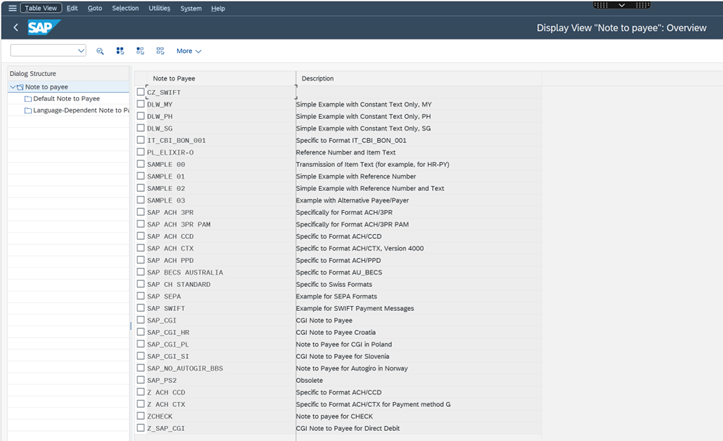This screenshot has width=723, height=441.
Task: Click the SAP logo
Action: 44,28
